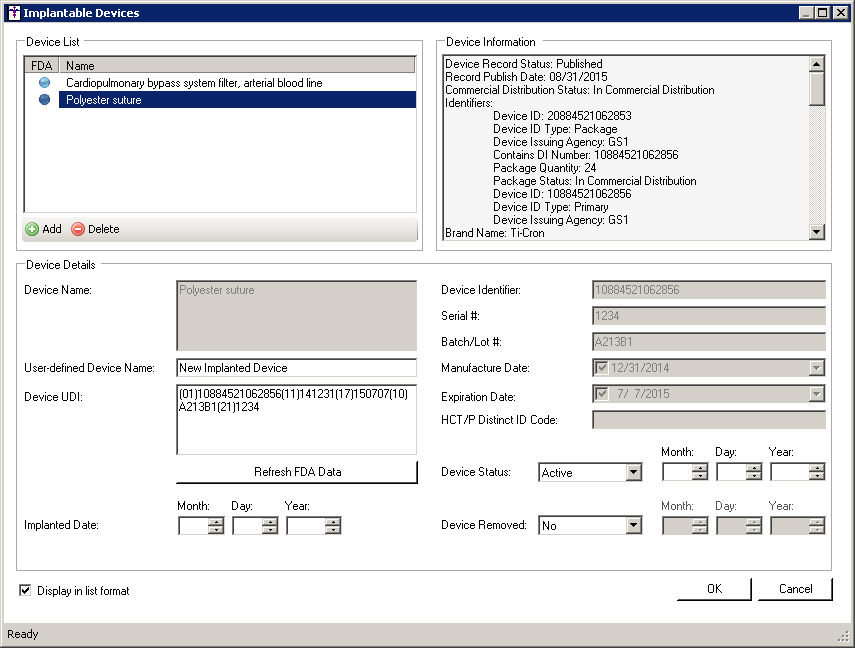Toggle the Manufacture Date checkbox
The image size is (855, 648).
coord(602,368)
